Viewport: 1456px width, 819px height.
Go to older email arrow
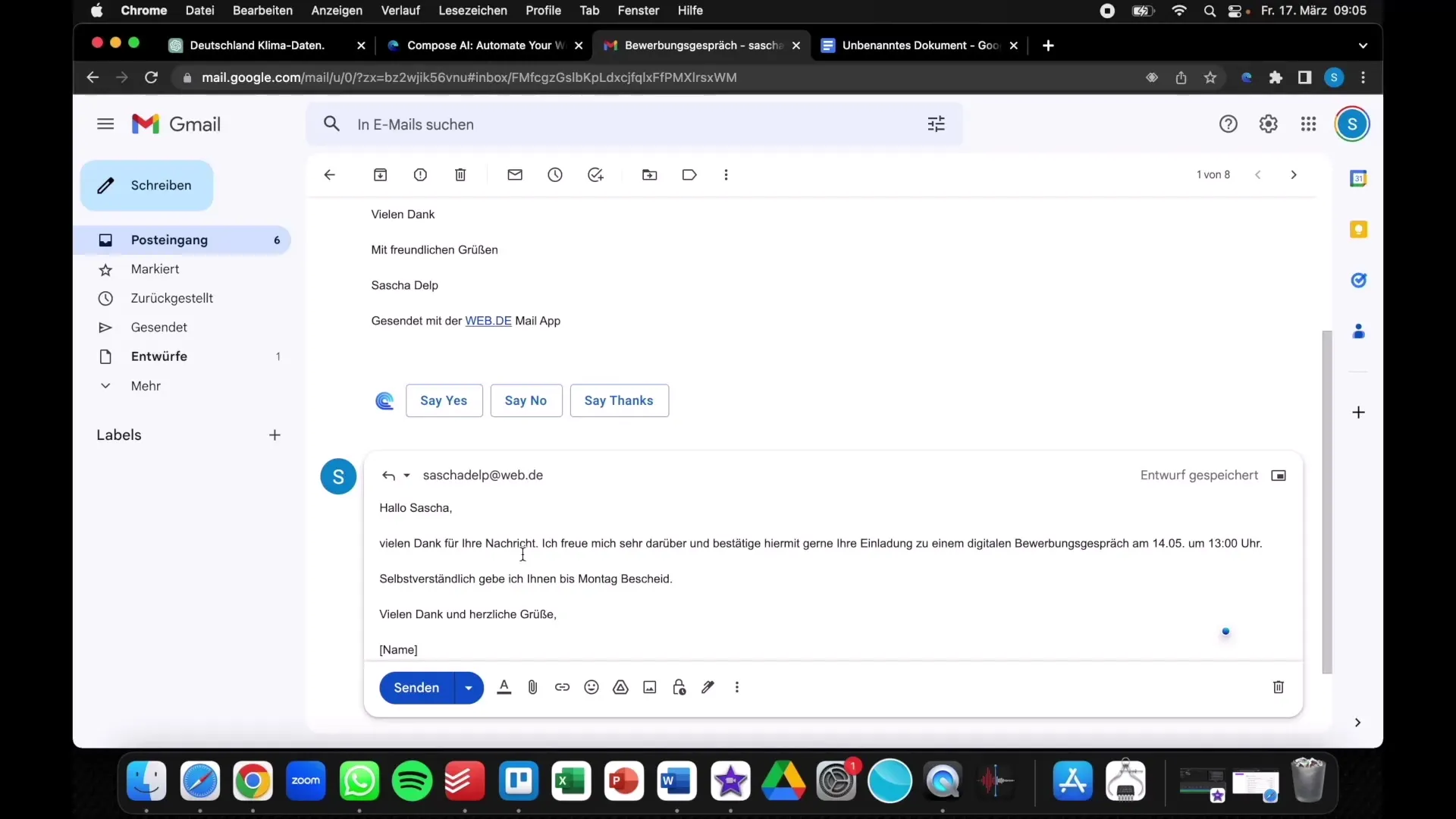tap(1294, 175)
